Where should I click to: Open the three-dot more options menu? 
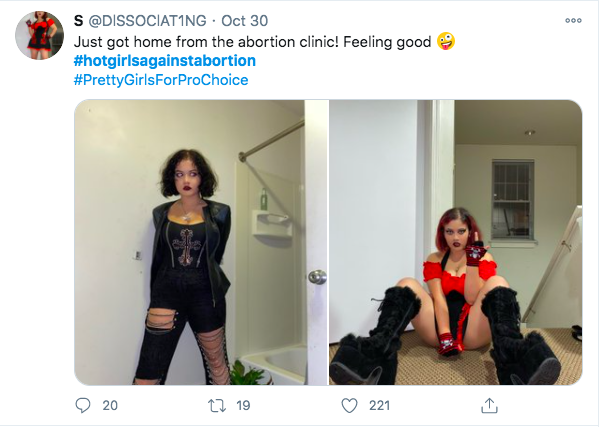pos(573,21)
